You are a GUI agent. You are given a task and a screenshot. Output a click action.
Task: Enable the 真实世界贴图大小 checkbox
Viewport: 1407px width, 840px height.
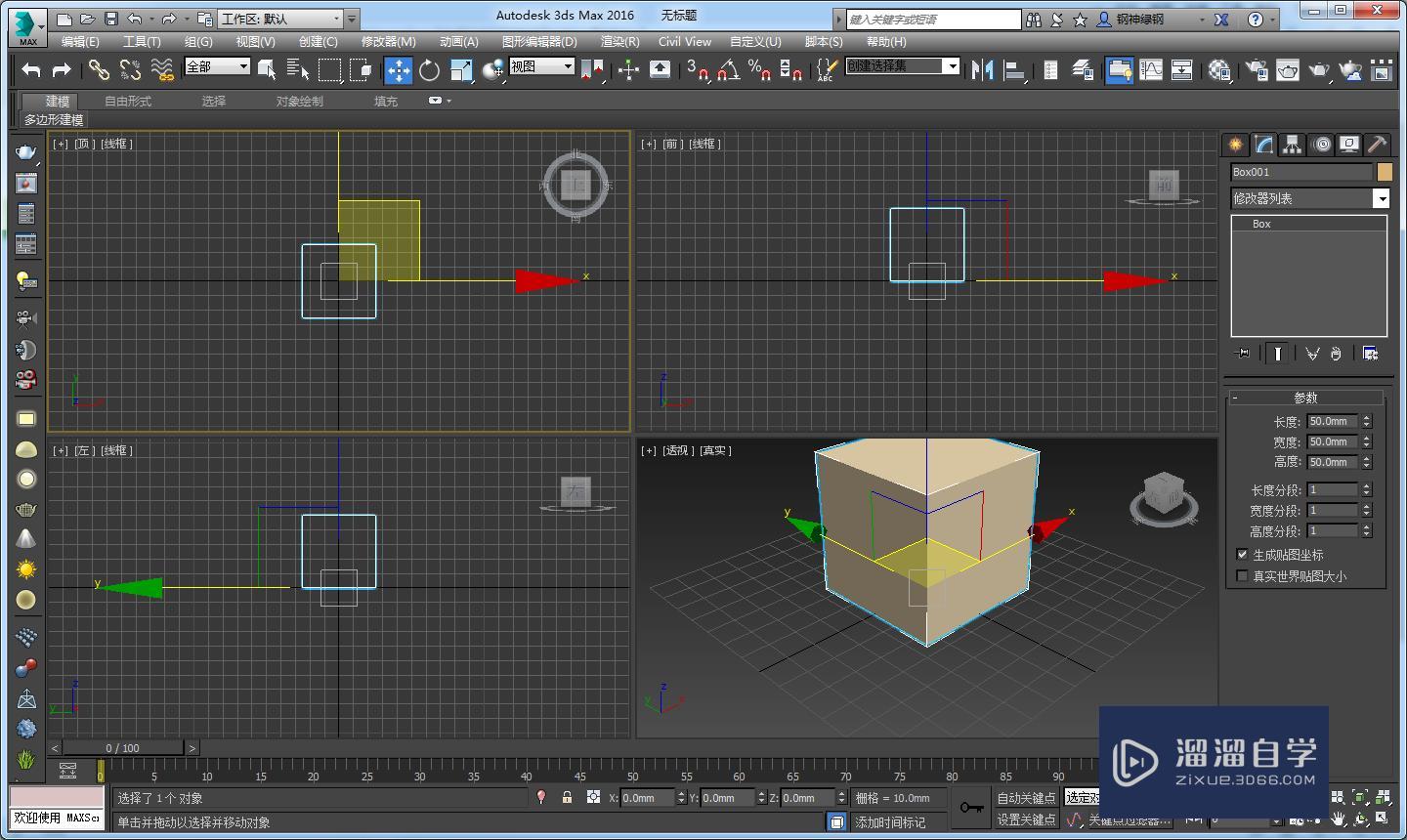tap(1243, 576)
